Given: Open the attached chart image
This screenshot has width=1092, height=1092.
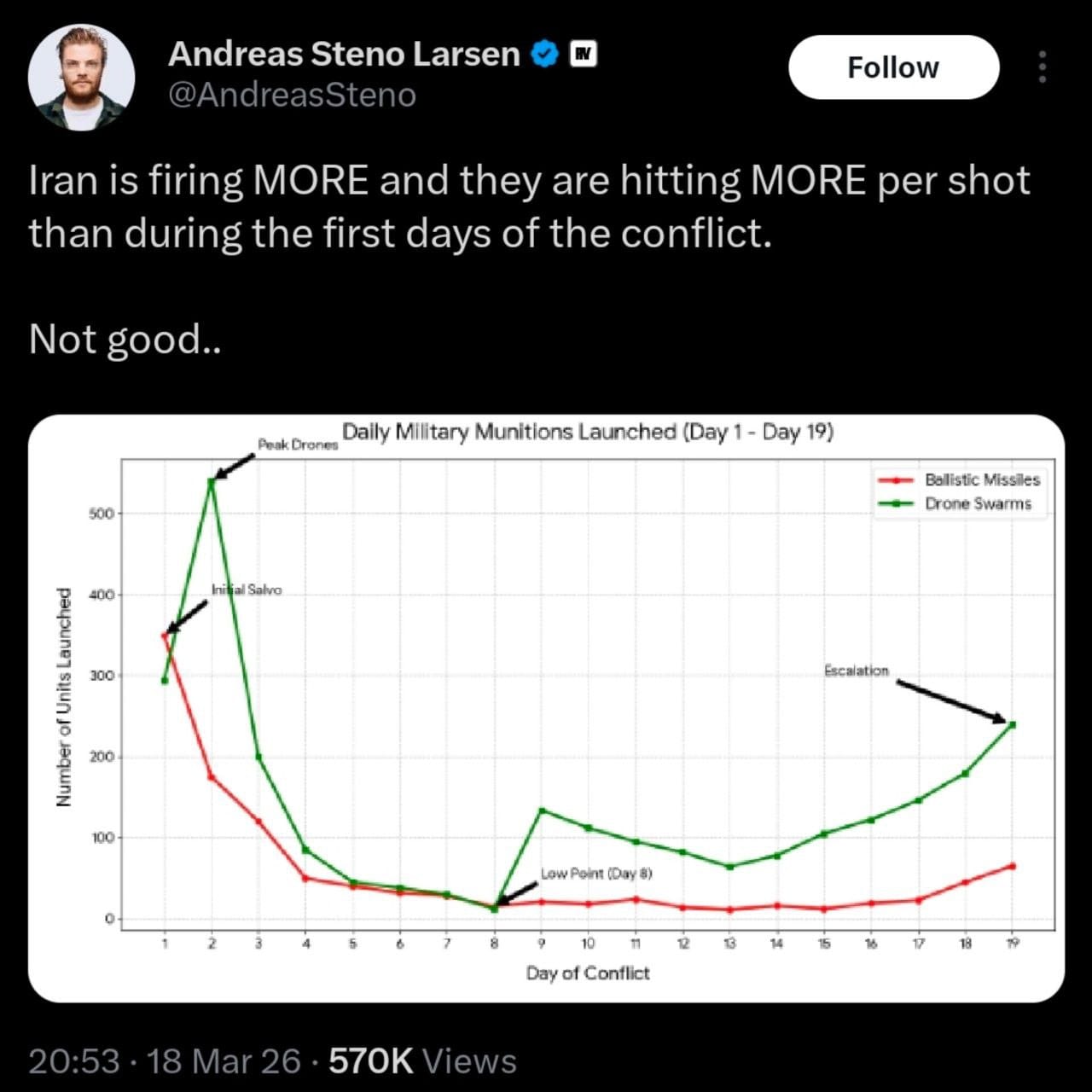Looking at the screenshot, I should tap(546, 708).
